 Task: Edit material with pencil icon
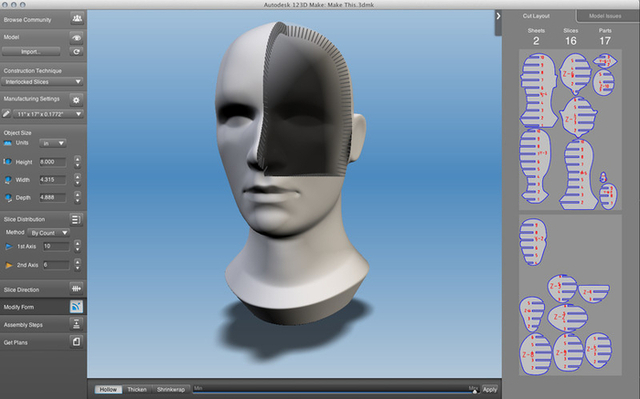[x=6, y=114]
